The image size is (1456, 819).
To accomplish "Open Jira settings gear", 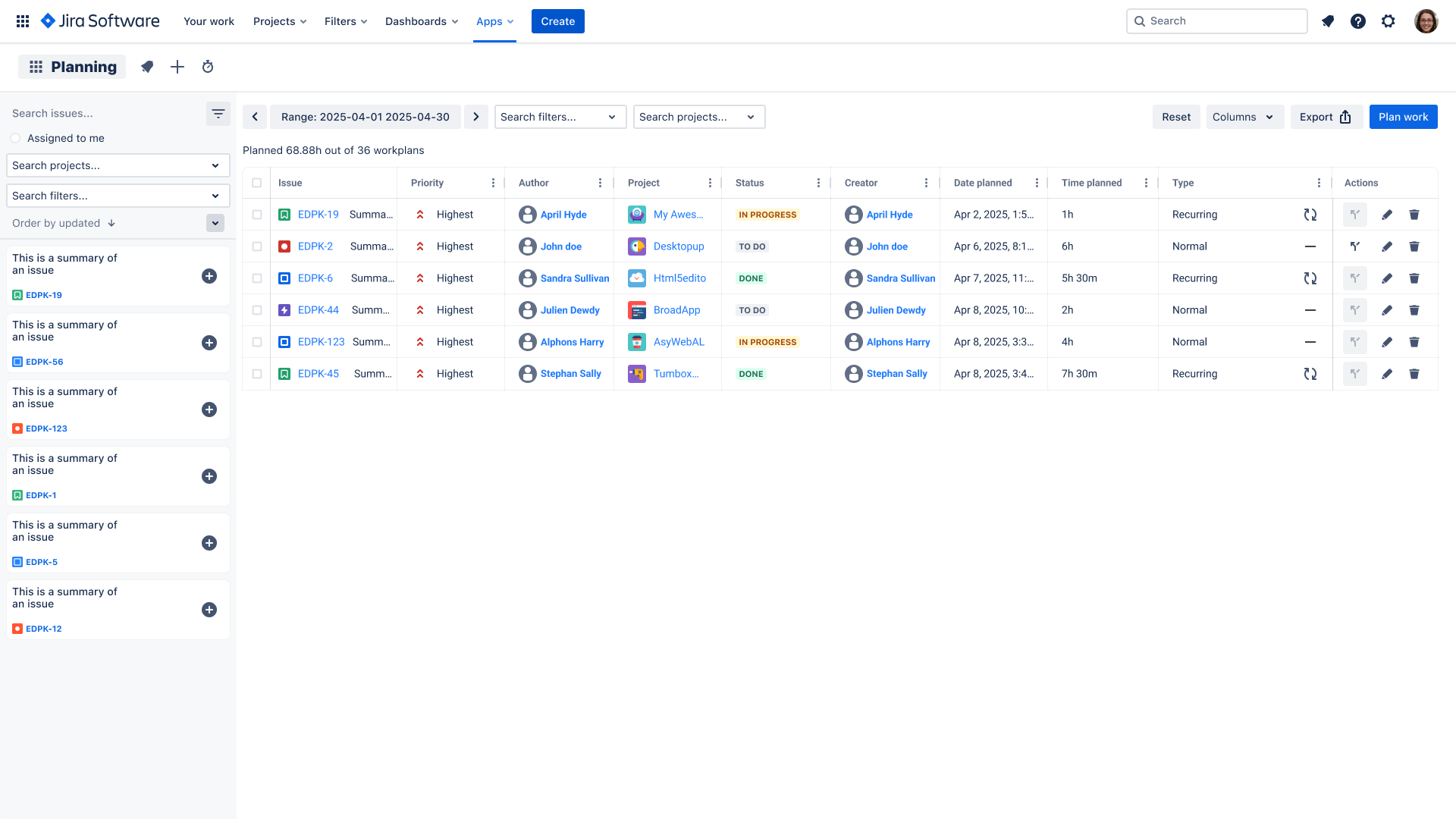I will click(x=1389, y=21).
